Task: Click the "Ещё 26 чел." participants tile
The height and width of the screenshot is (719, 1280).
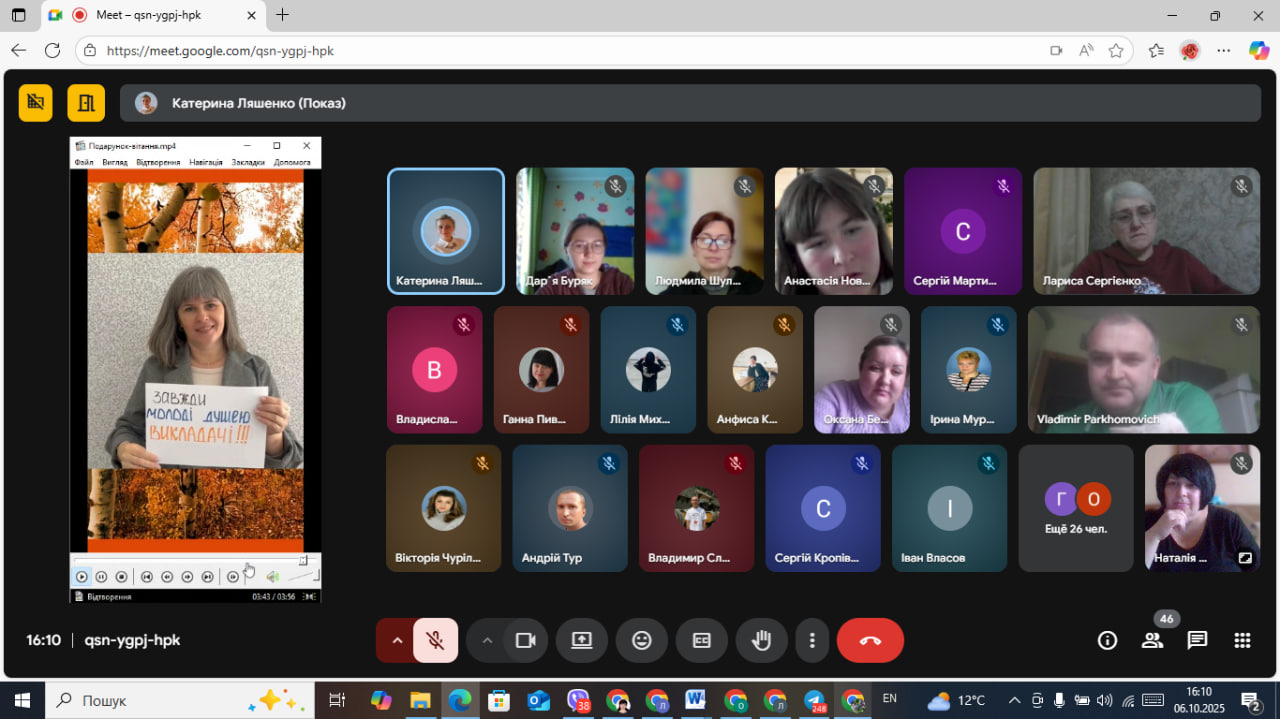Action: click(x=1075, y=508)
